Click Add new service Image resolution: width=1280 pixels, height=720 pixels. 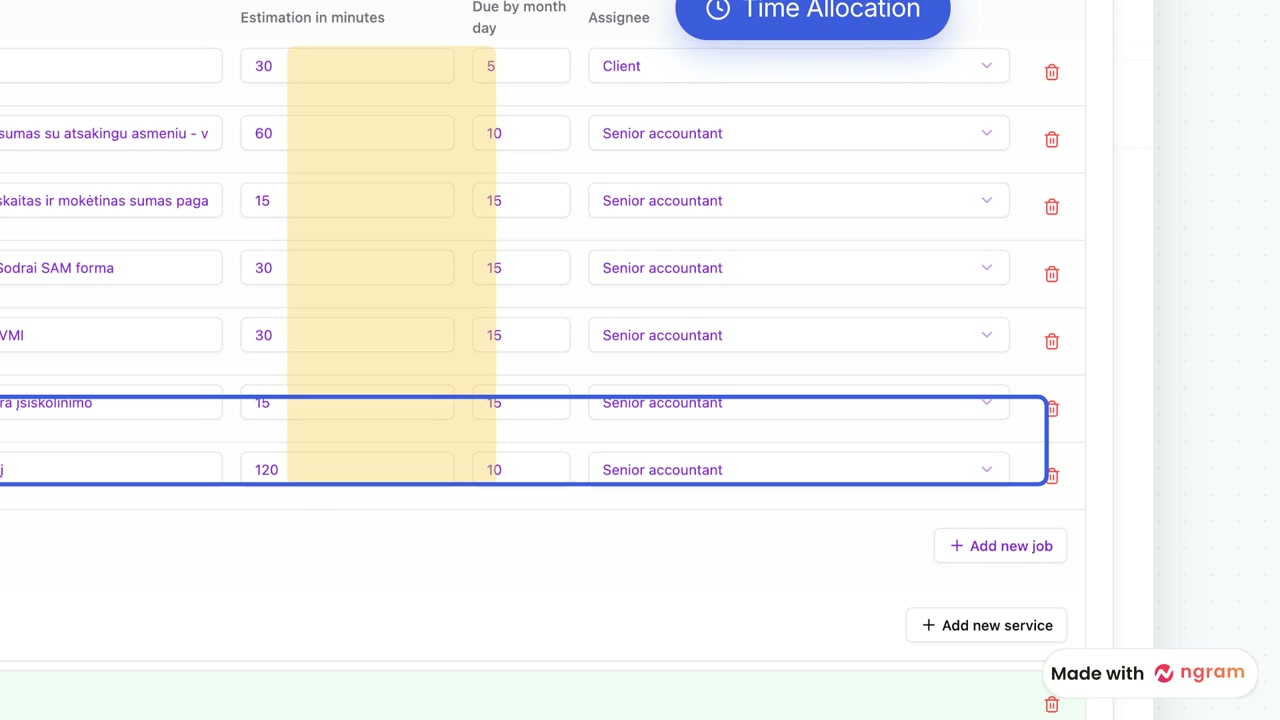[986, 625]
